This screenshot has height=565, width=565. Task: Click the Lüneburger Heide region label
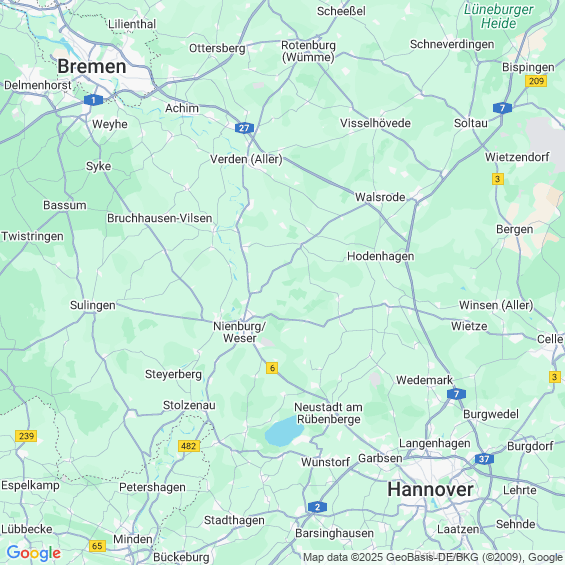(x=498, y=16)
